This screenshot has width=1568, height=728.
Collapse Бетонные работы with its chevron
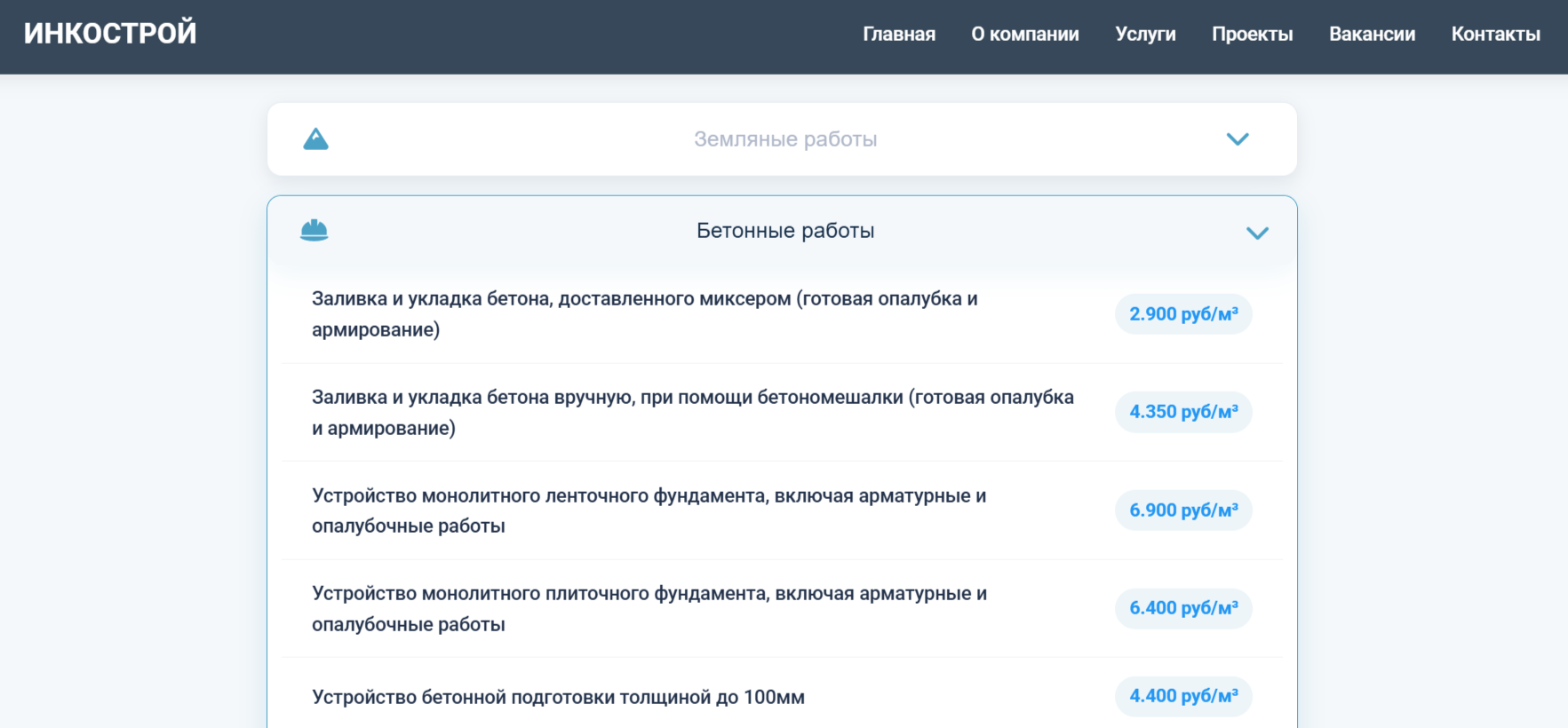click(1257, 233)
